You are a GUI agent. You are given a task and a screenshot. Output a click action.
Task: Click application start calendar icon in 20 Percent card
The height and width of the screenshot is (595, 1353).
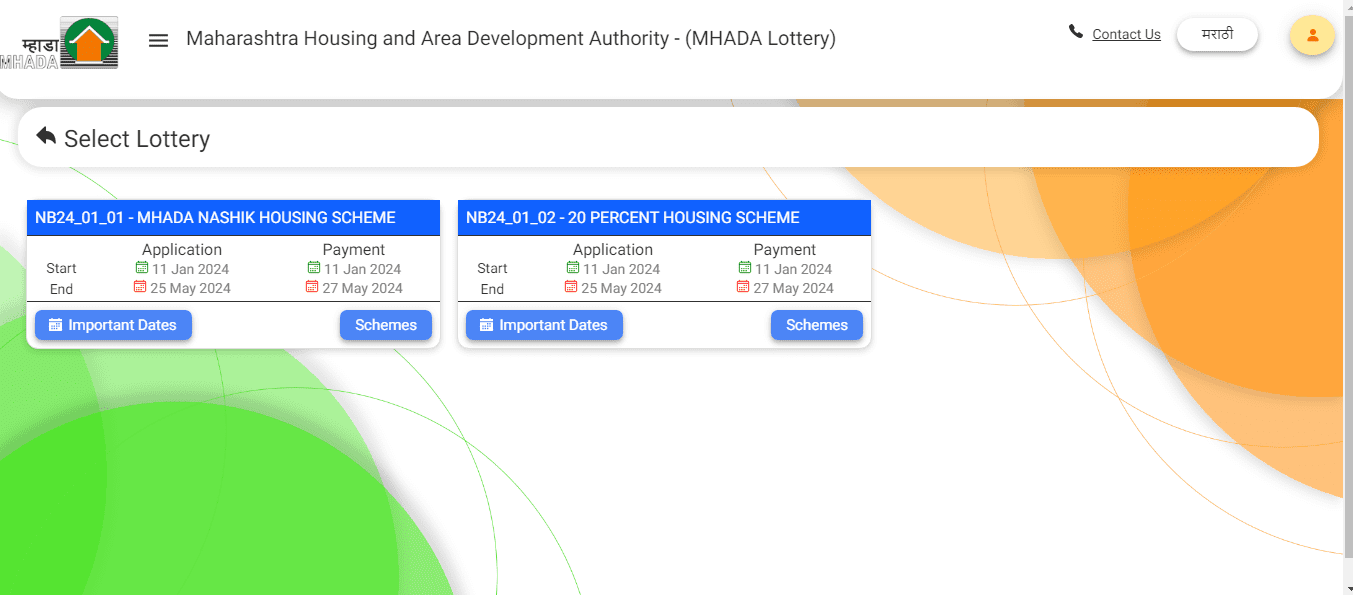(x=572, y=268)
